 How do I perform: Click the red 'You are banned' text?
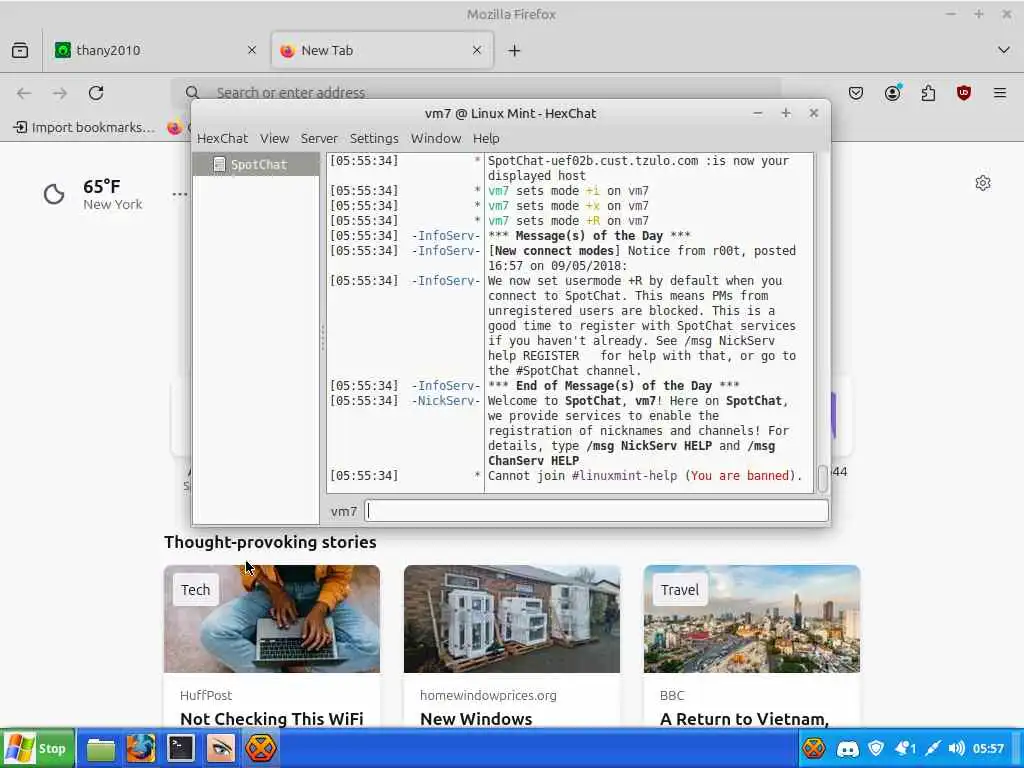tap(740, 476)
